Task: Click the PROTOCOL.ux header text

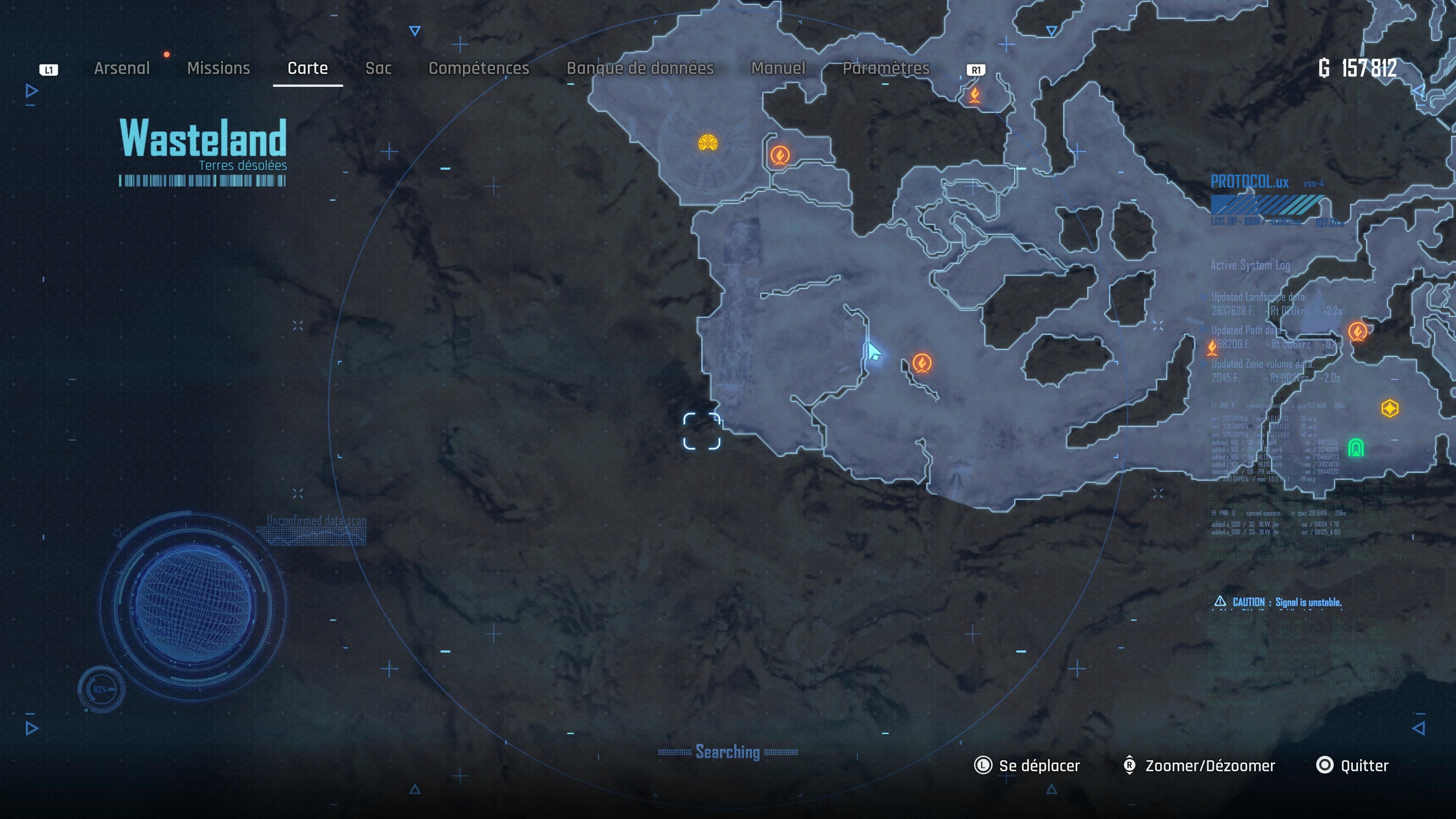Action: pos(1250,182)
